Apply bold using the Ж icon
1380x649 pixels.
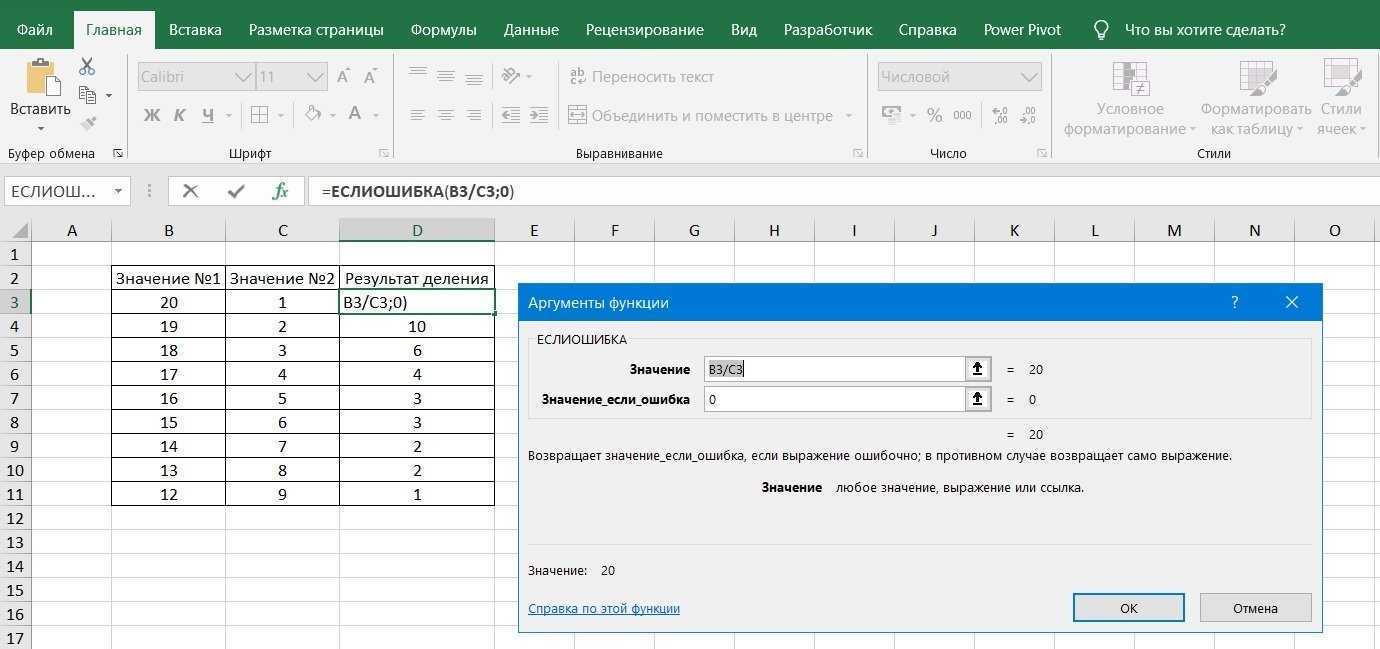pos(151,114)
